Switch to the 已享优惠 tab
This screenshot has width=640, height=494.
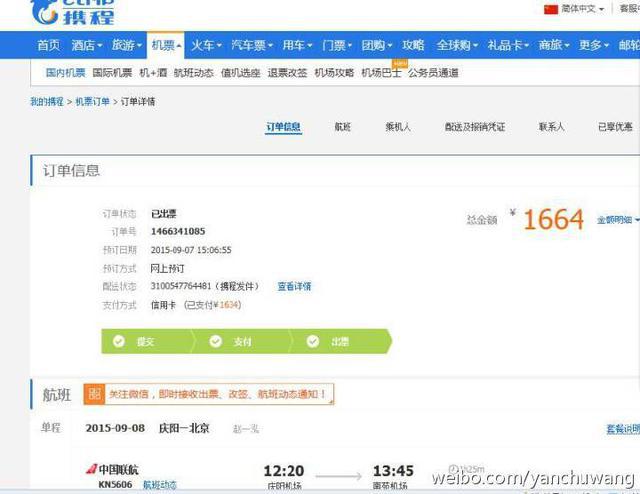[x=615, y=127]
